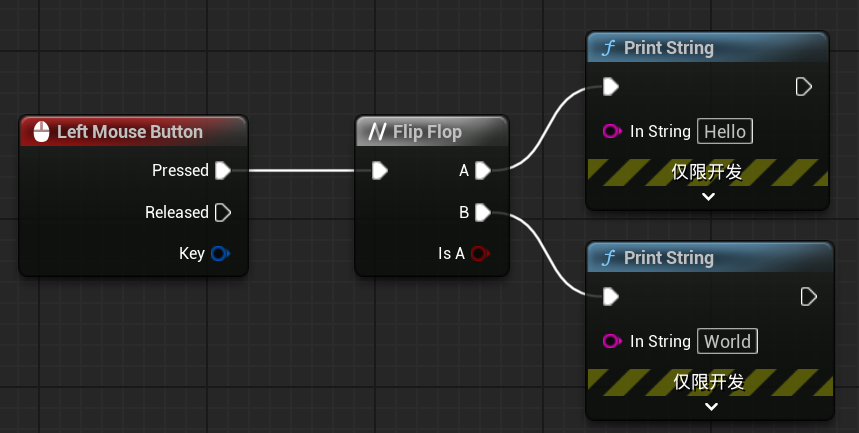Image resolution: width=859 pixels, height=433 pixels.
Task: Click the Flip Flop B output pin
Action: coord(483,212)
